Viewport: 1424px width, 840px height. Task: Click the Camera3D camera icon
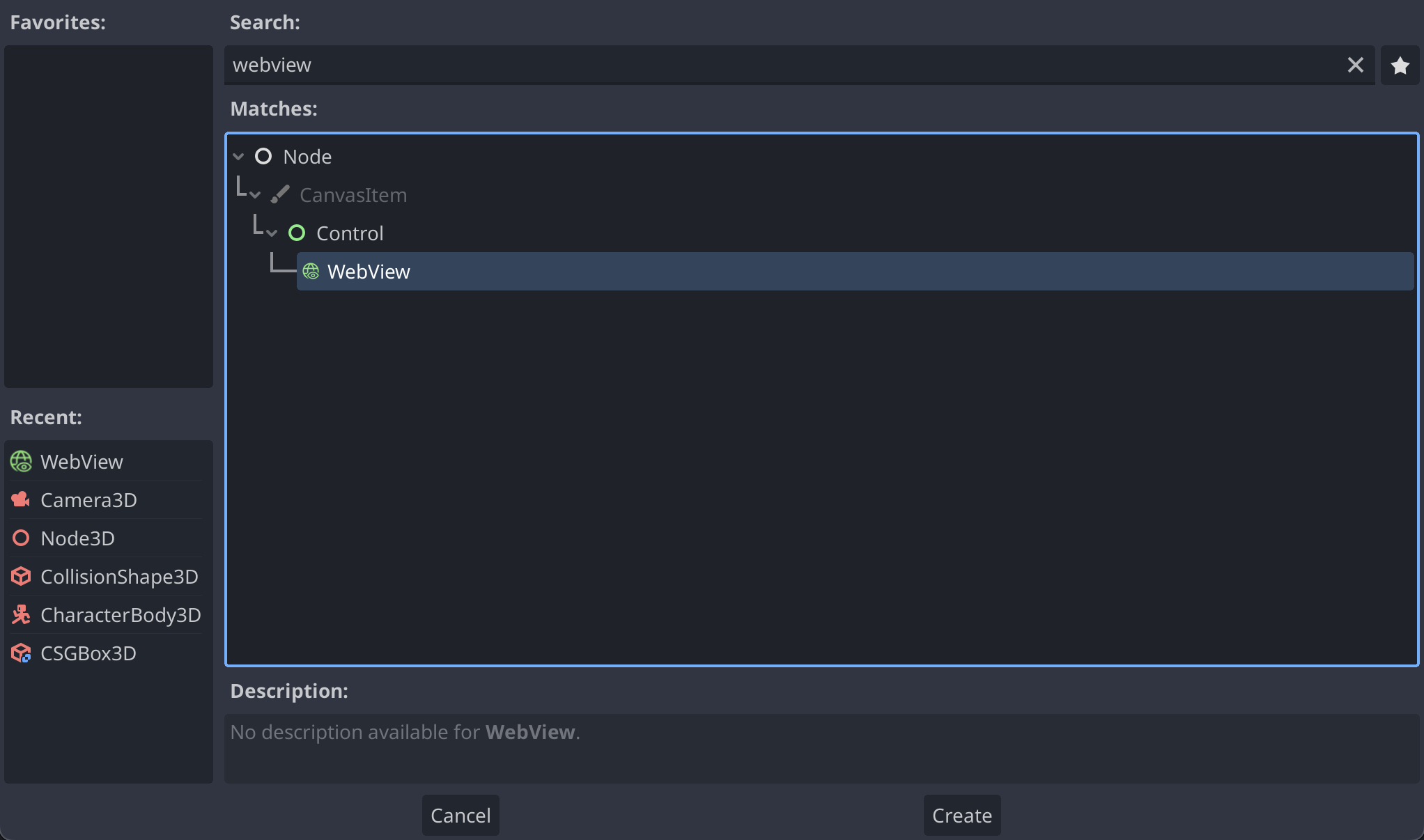(21, 499)
